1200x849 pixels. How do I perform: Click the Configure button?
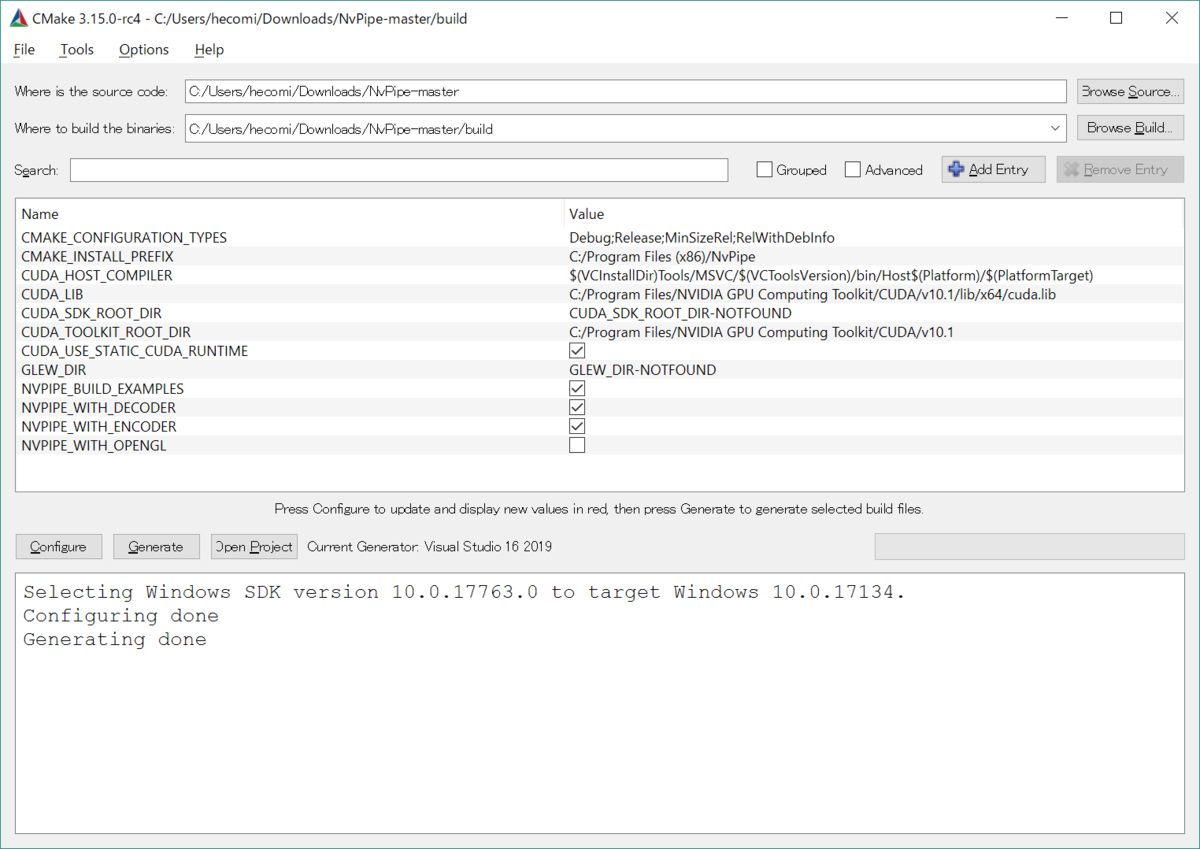(58, 547)
